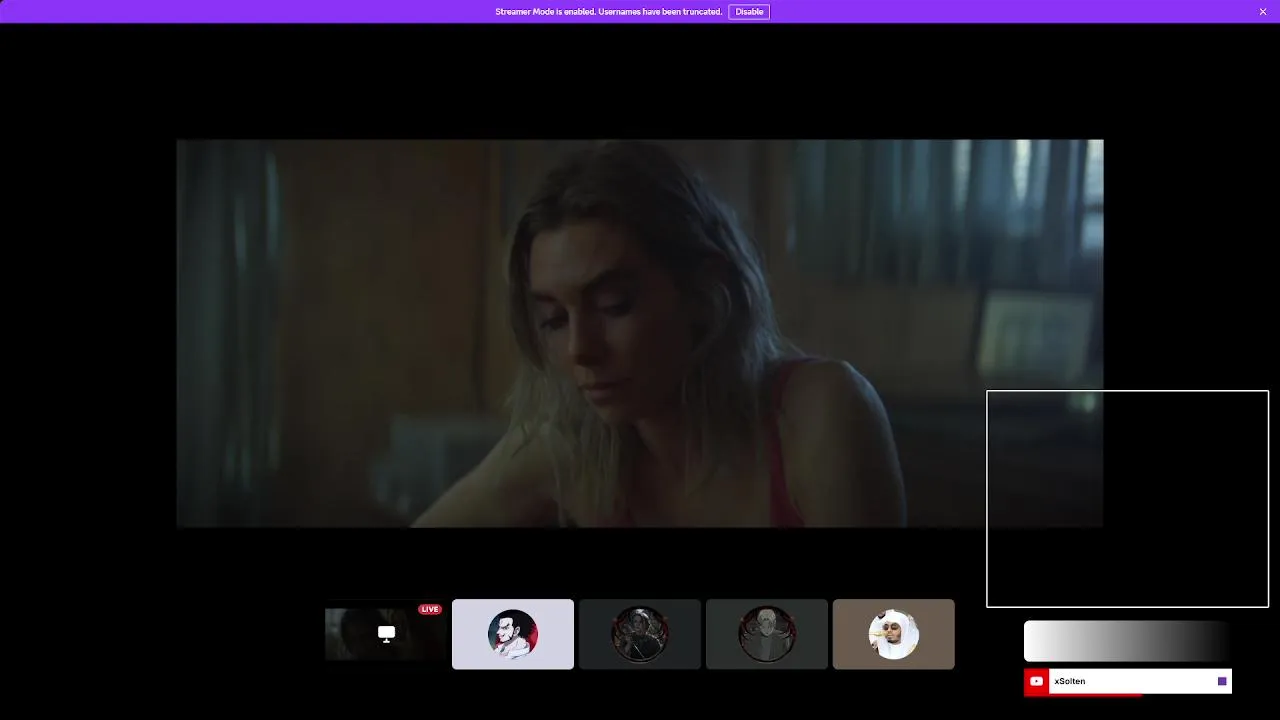1280x720 pixels.
Task: Click the monitor icon on the live tile
Action: (x=386, y=633)
